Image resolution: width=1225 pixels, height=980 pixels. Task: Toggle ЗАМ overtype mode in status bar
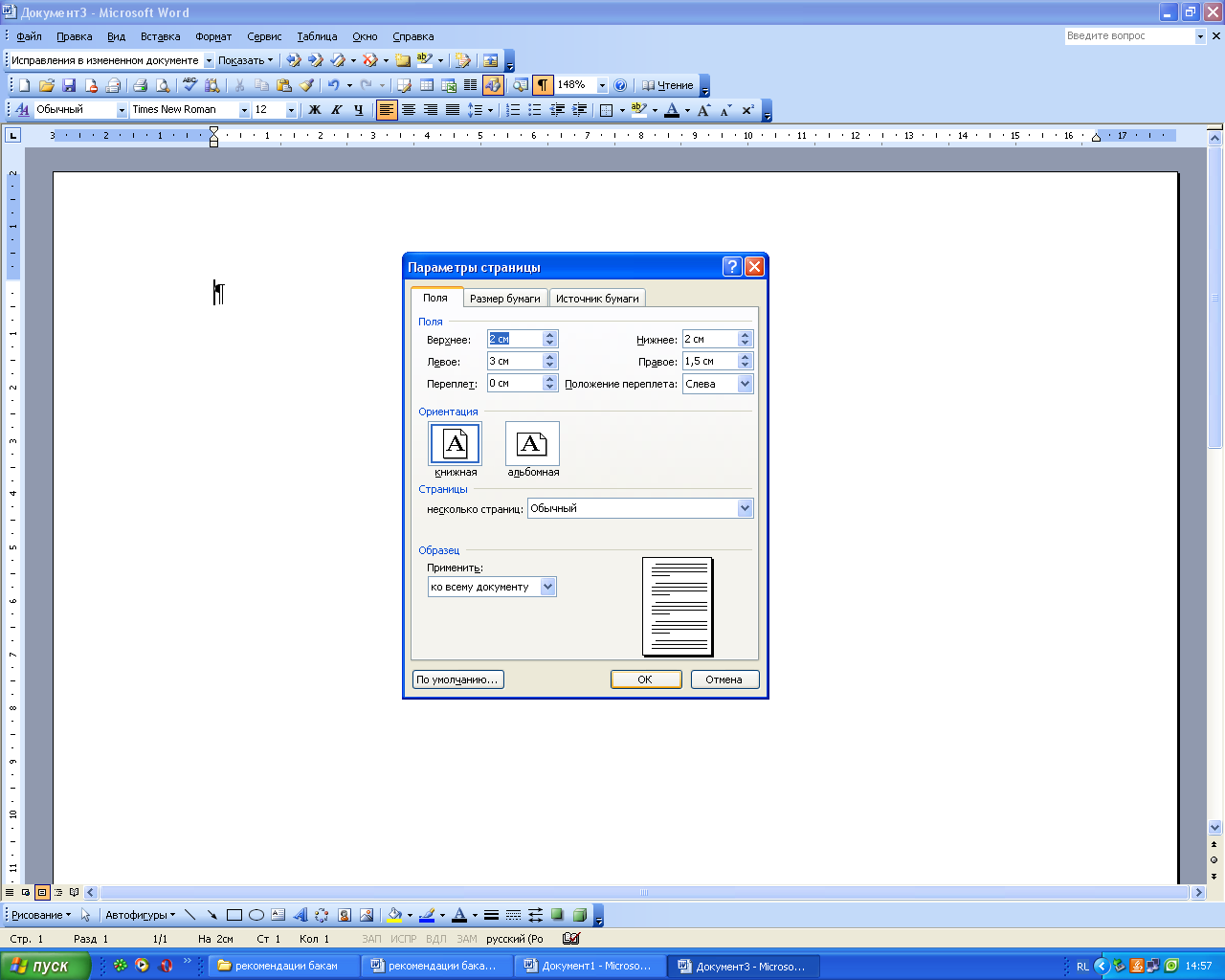[467, 939]
